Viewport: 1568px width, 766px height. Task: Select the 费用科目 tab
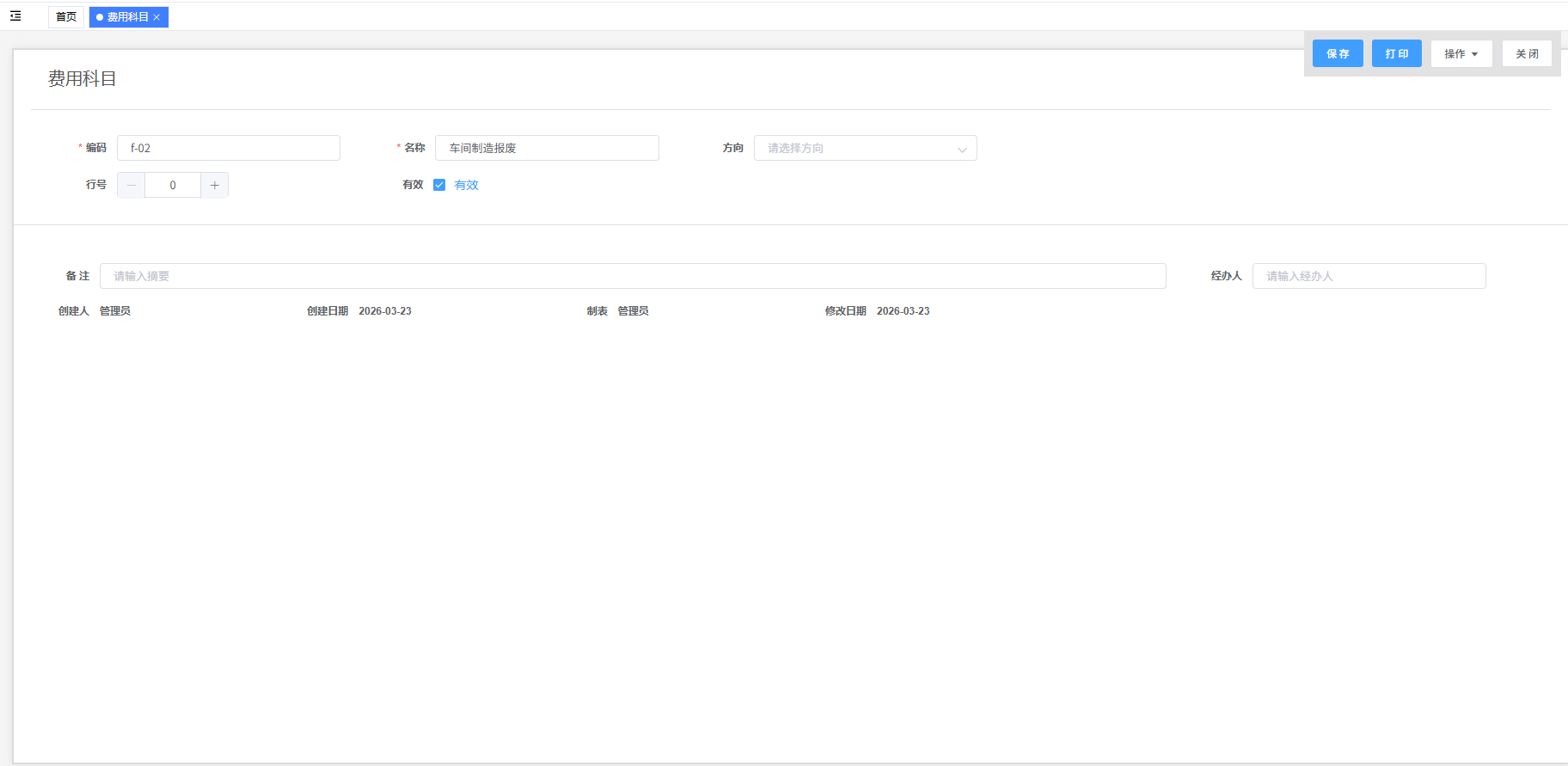click(x=126, y=17)
